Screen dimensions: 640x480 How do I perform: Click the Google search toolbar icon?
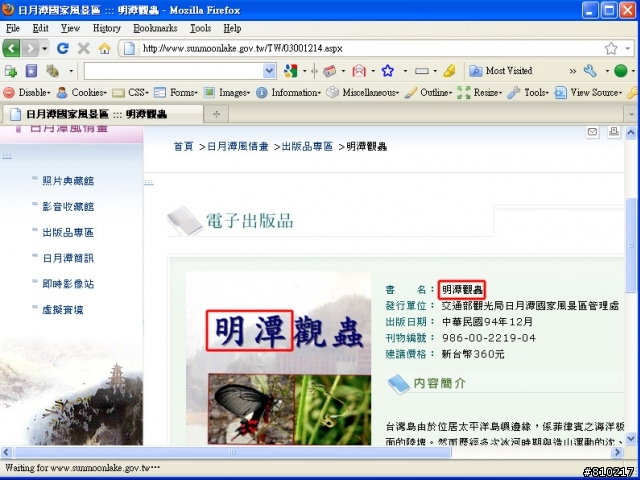(x=290, y=71)
